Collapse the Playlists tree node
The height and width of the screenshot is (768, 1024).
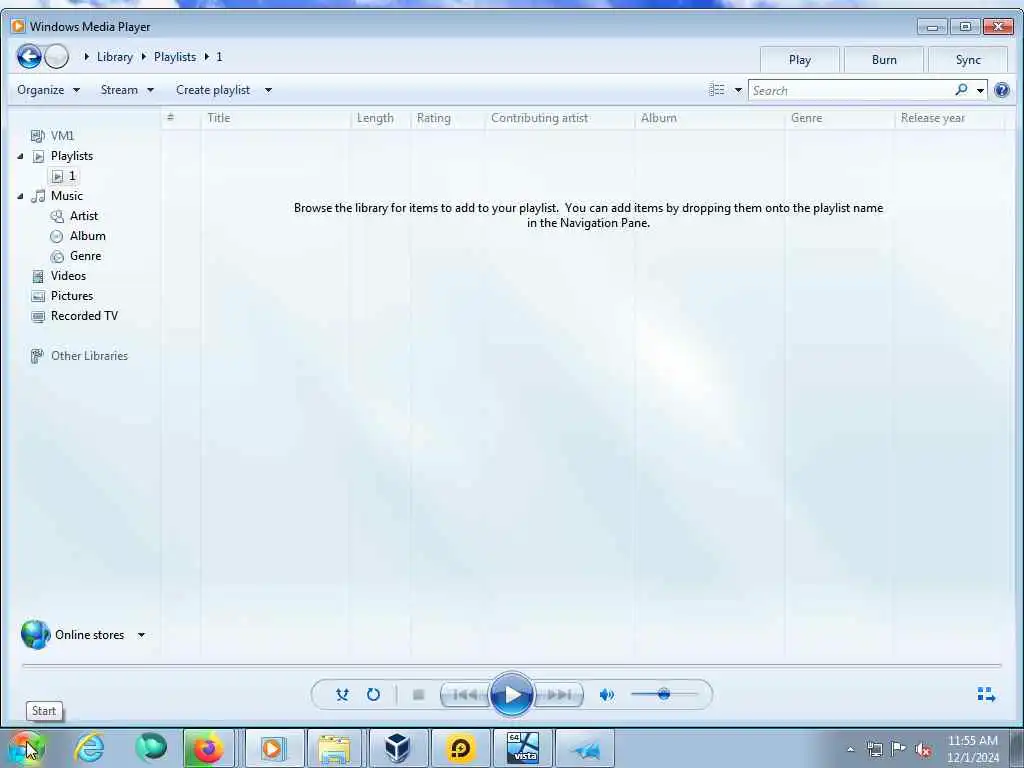coord(20,156)
